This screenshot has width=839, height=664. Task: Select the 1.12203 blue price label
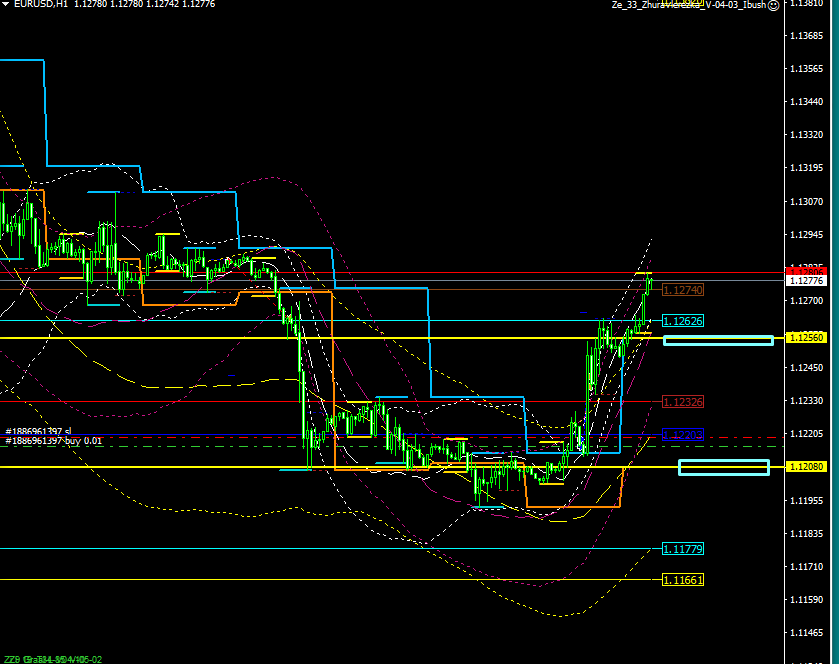tap(683, 435)
